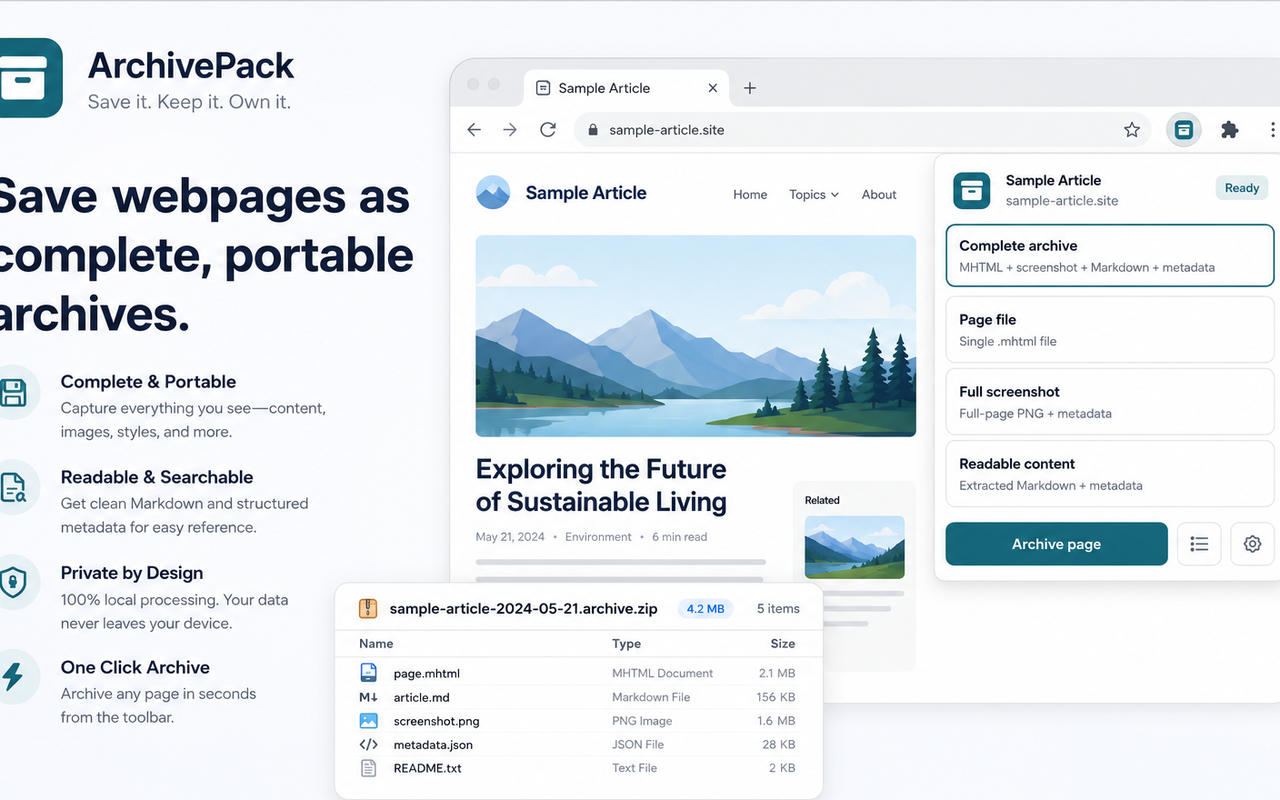Click the Readable & Searchable document icon
This screenshot has height=800, width=1280.
[15, 487]
